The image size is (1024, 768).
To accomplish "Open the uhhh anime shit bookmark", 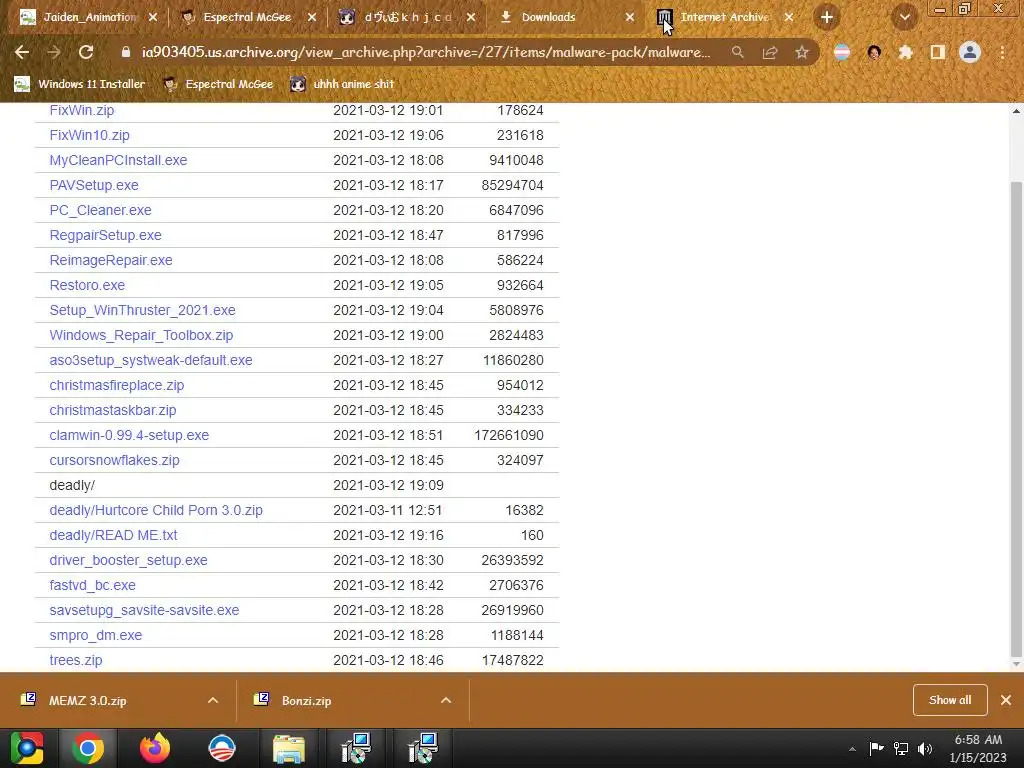I will coord(342,84).
